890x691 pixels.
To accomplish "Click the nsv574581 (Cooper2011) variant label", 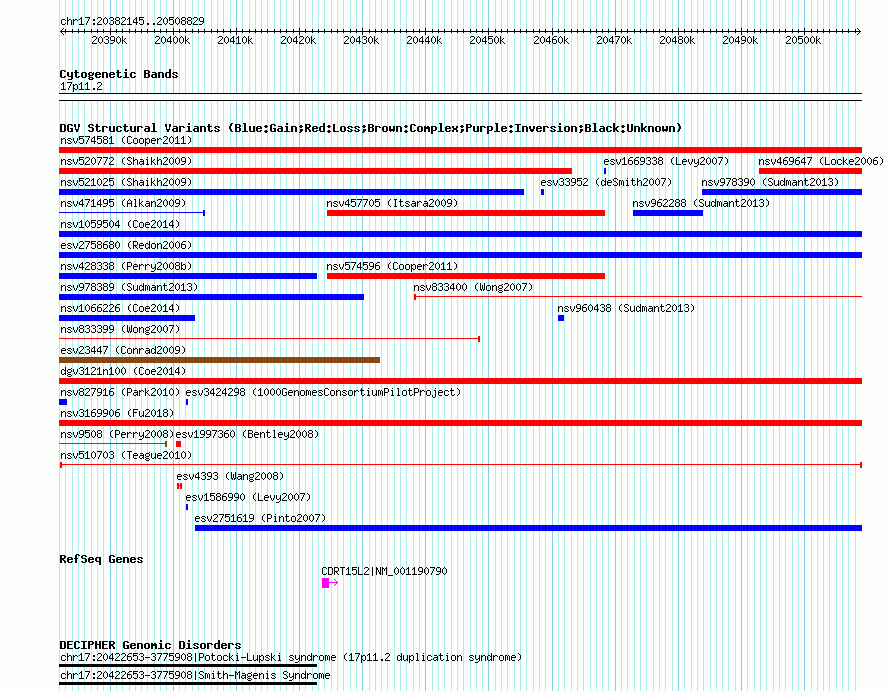I will (126, 140).
